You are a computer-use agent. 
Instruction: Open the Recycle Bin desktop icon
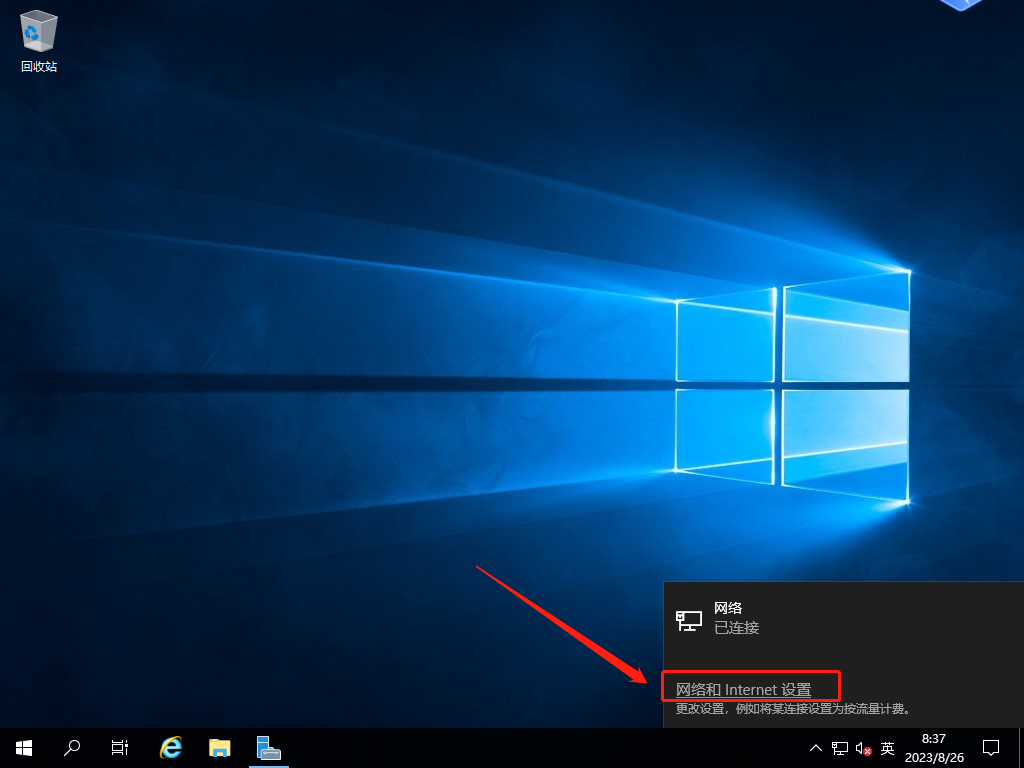click(x=39, y=41)
